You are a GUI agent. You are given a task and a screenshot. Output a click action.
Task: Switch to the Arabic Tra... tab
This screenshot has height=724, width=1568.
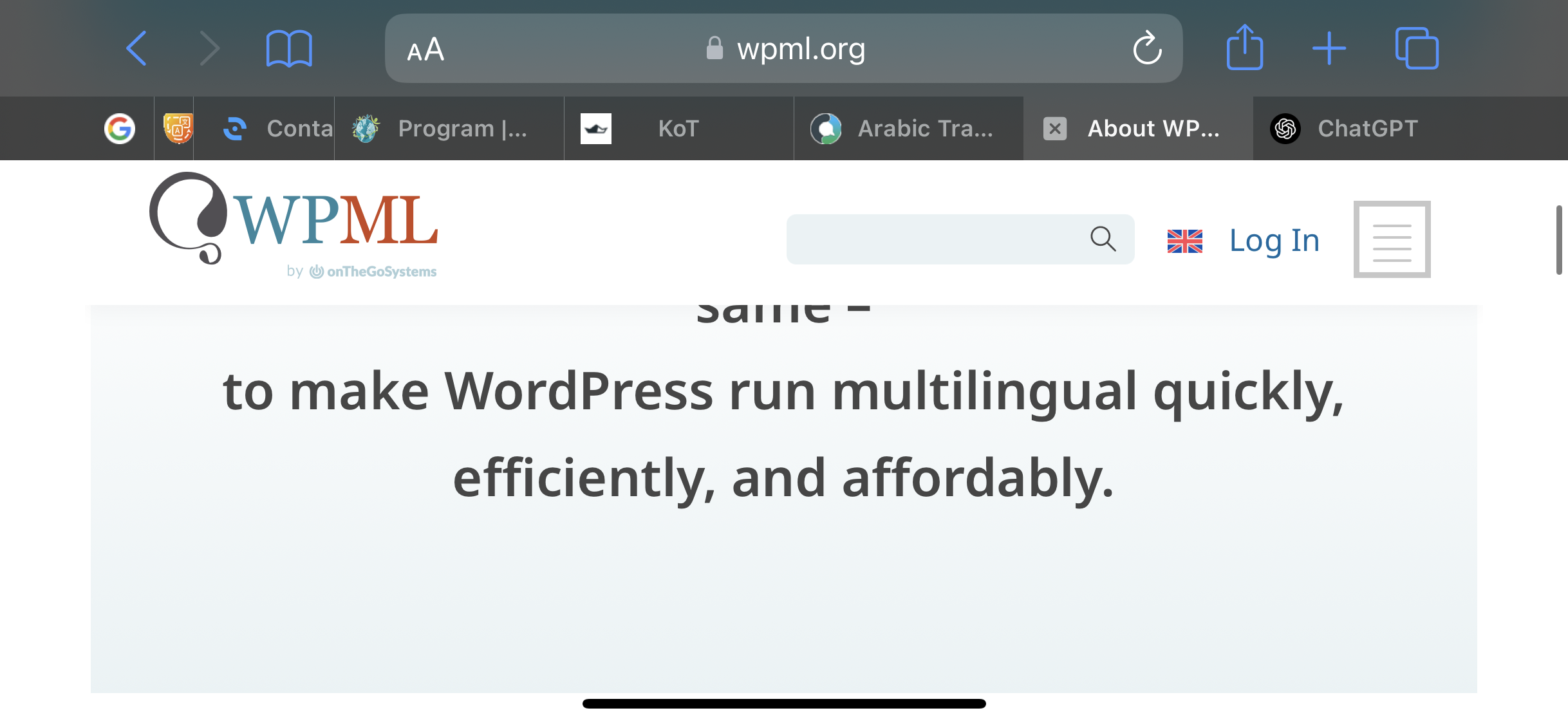pyautogui.click(x=908, y=129)
